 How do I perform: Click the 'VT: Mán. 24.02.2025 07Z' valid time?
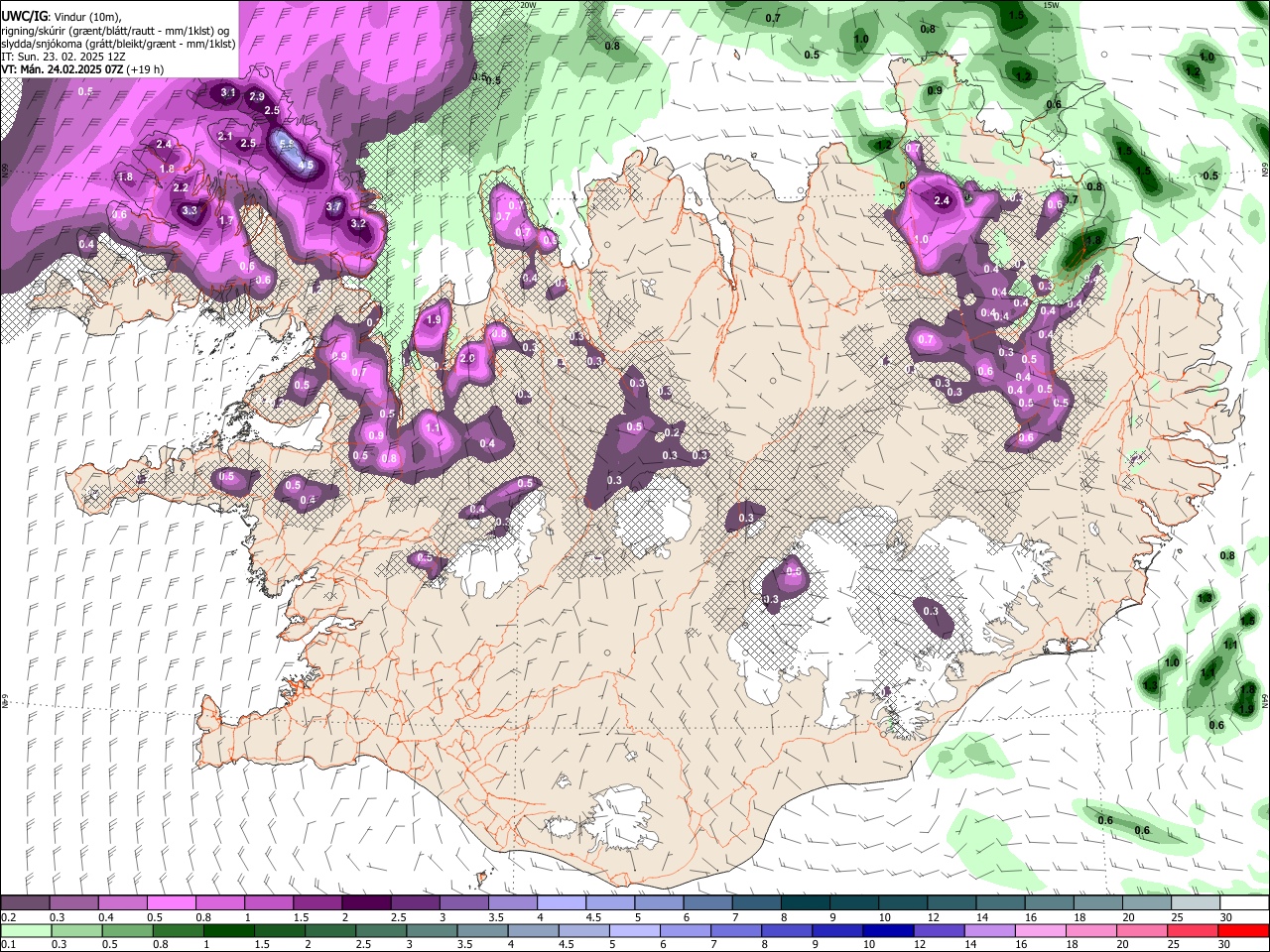[x=83, y=69]
